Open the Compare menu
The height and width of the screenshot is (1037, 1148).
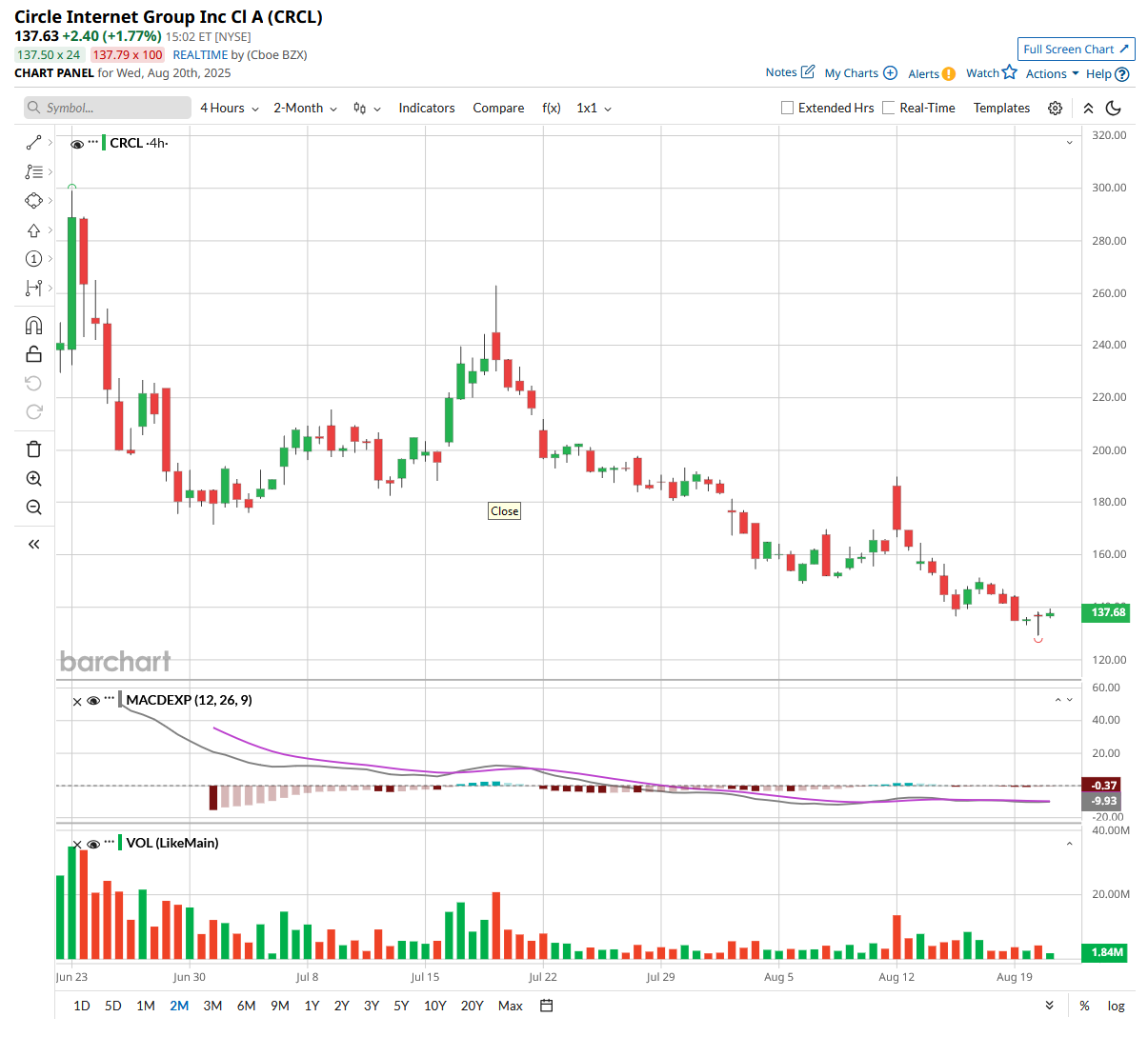tap(498, 109)
